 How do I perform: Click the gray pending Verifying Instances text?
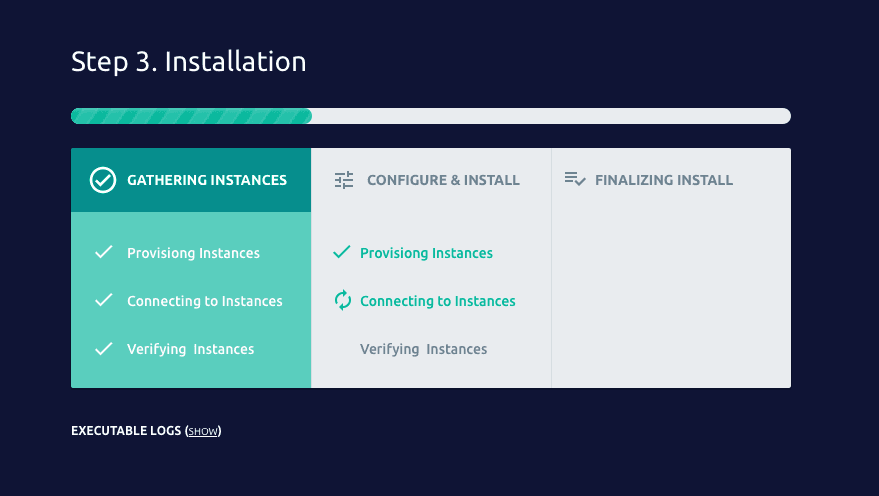pos(423,350)
